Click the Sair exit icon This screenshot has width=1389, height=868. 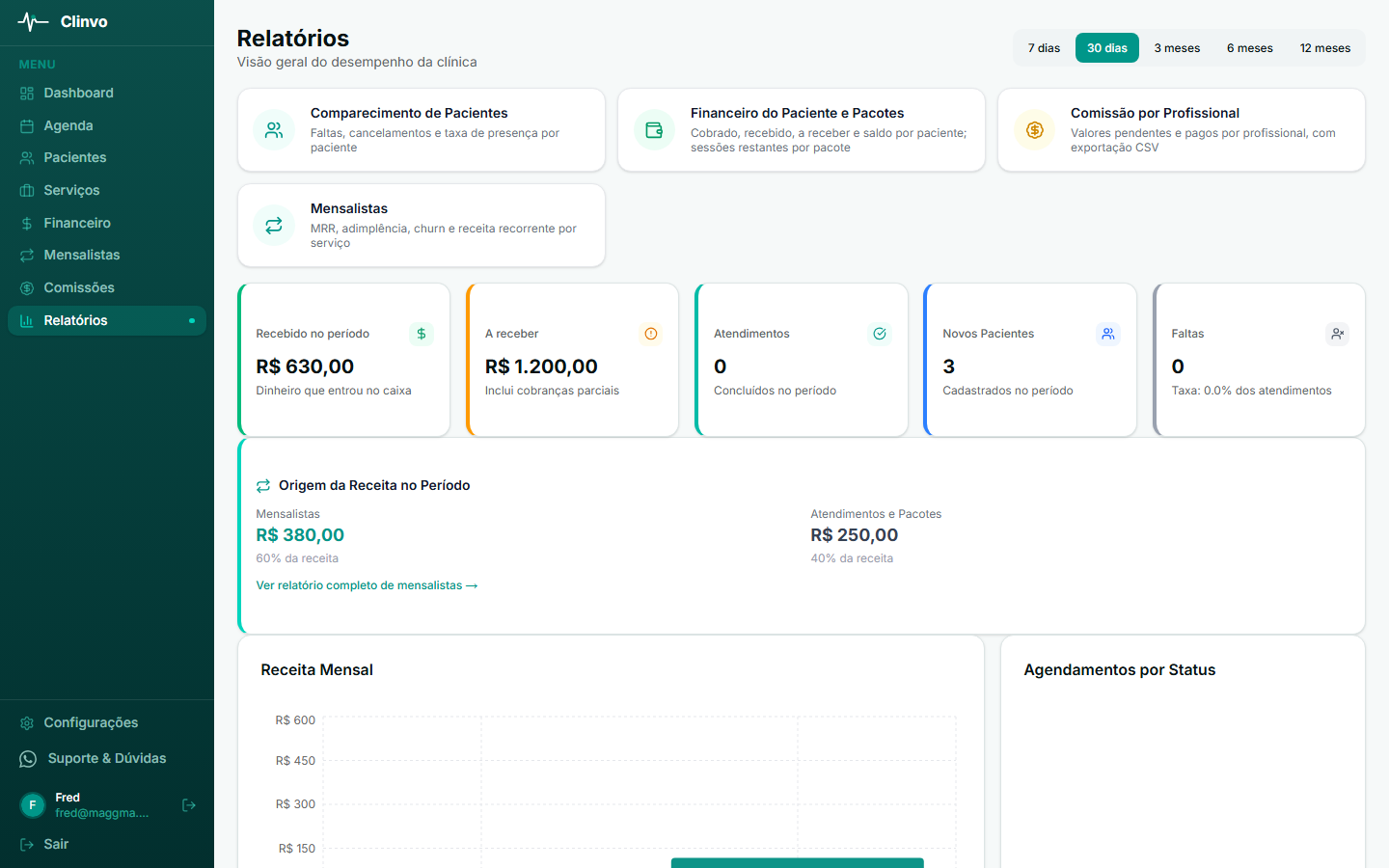click(x=27, y=845)
